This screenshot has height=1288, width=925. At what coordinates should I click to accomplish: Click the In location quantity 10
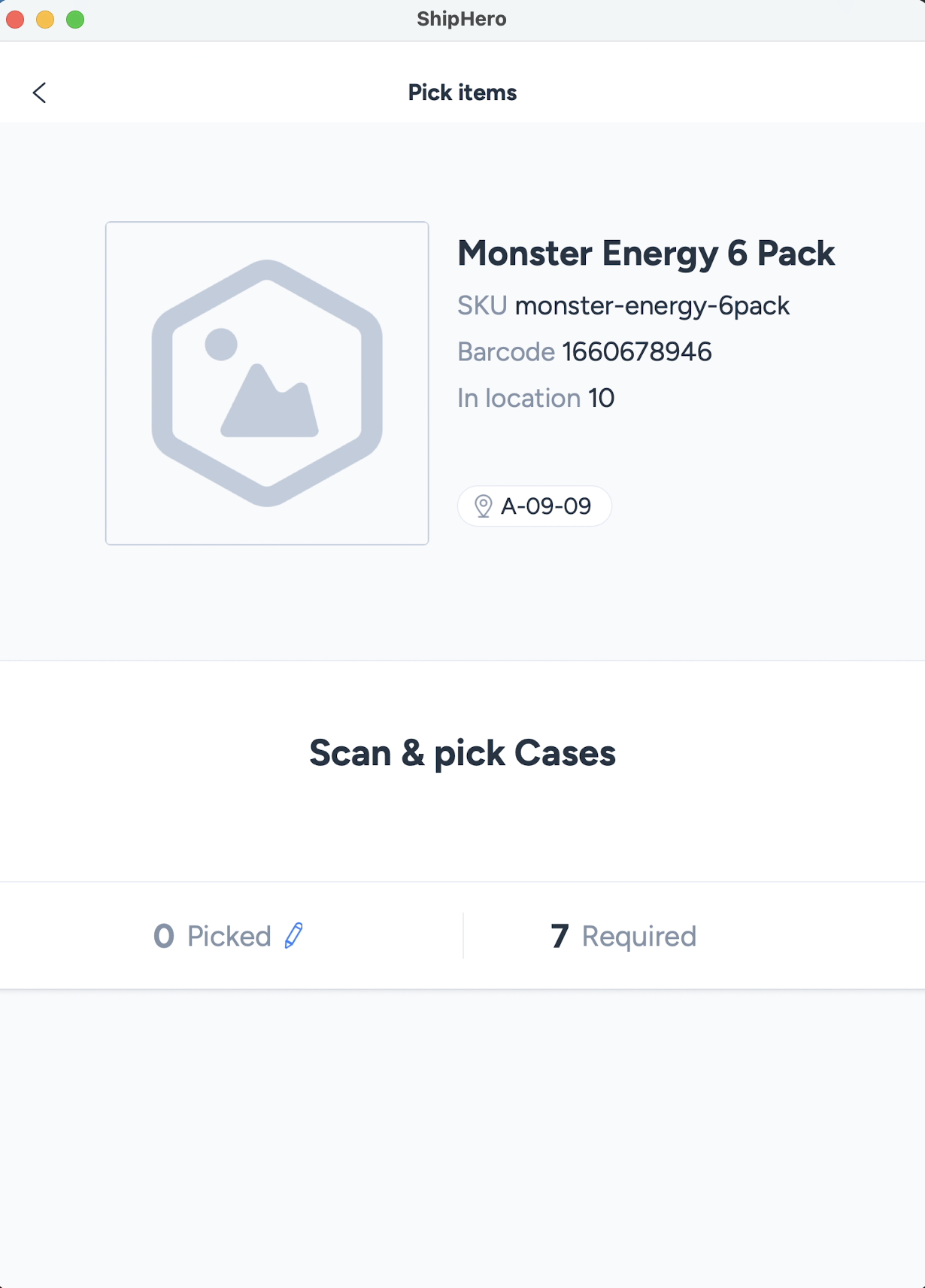(601, 398)
